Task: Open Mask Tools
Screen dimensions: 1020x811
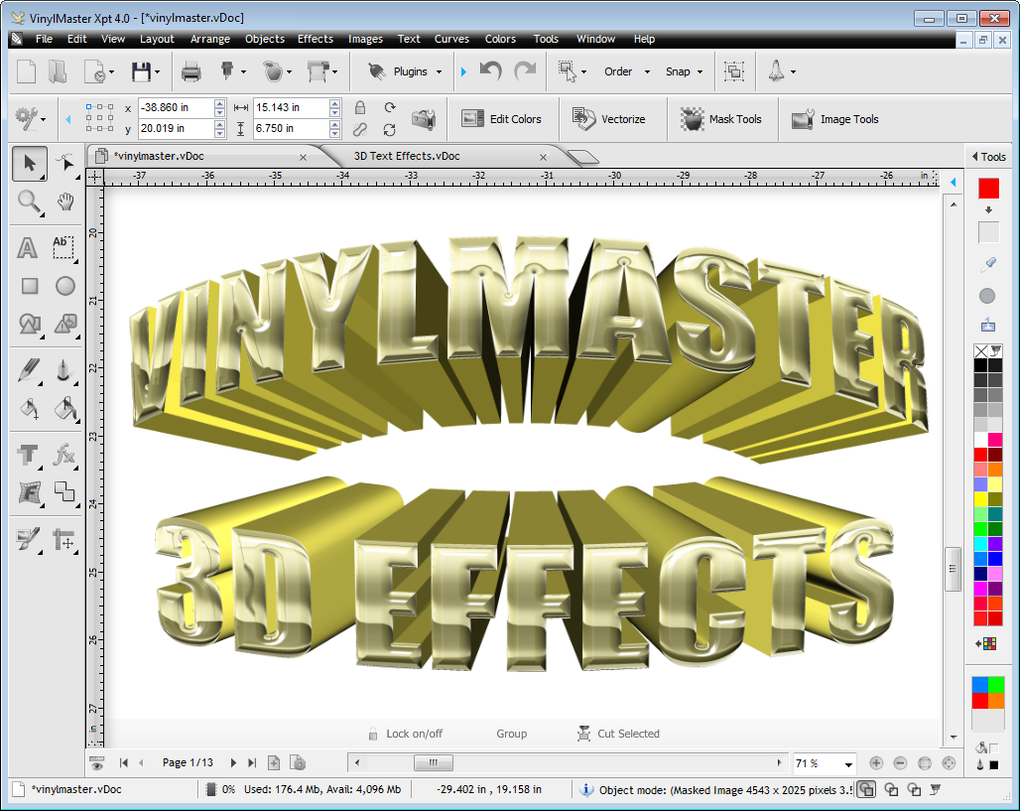Action: 721,119
